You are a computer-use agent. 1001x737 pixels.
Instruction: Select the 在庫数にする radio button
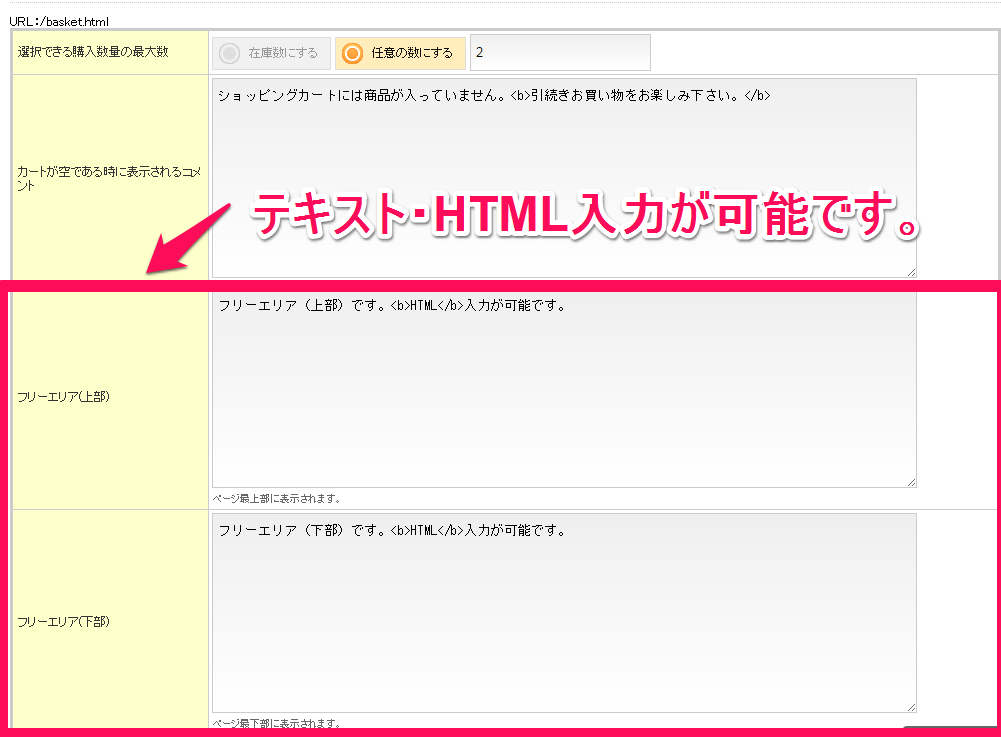[229, 53]
